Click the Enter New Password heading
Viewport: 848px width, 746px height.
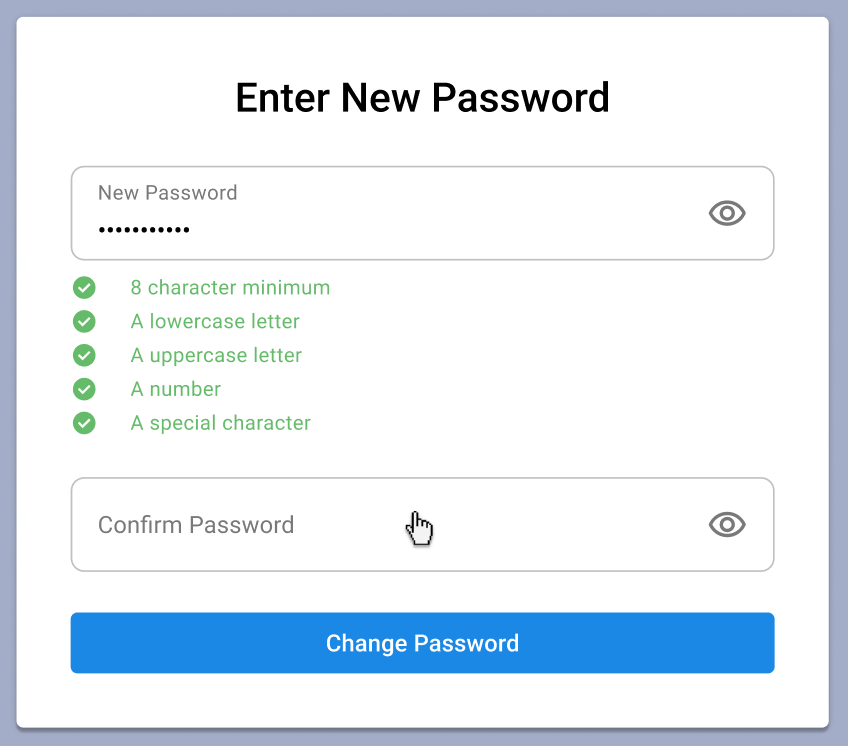pos(422,98)
